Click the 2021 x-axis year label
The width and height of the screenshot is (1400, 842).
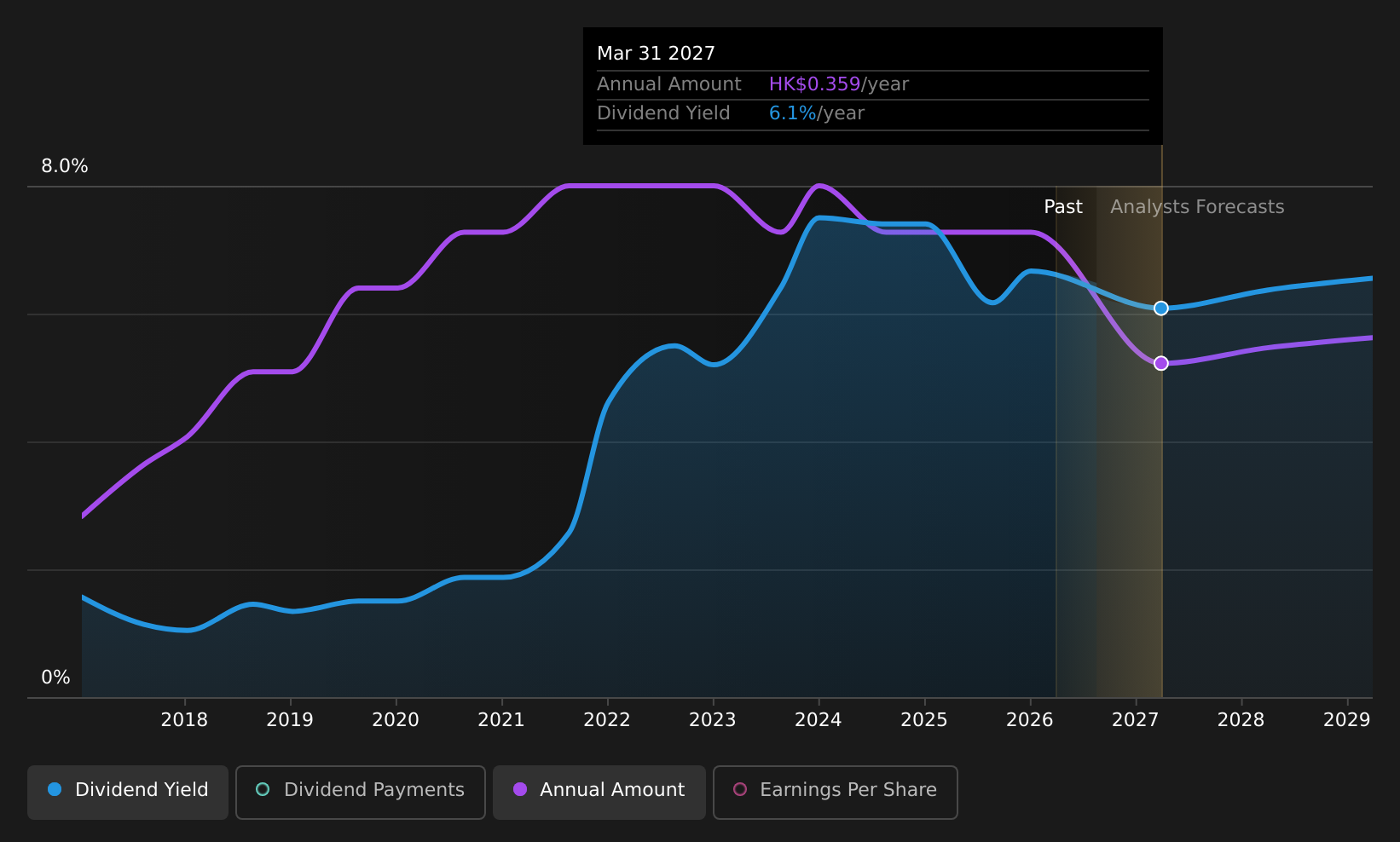[x=501, y=720]
